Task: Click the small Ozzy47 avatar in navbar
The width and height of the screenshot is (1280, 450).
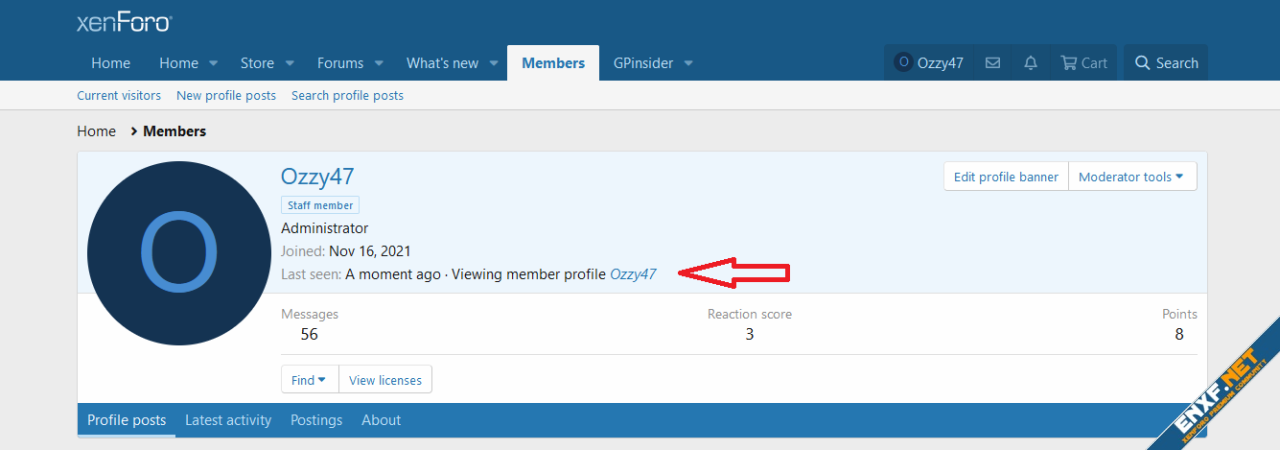Action: tap(903, 63)
